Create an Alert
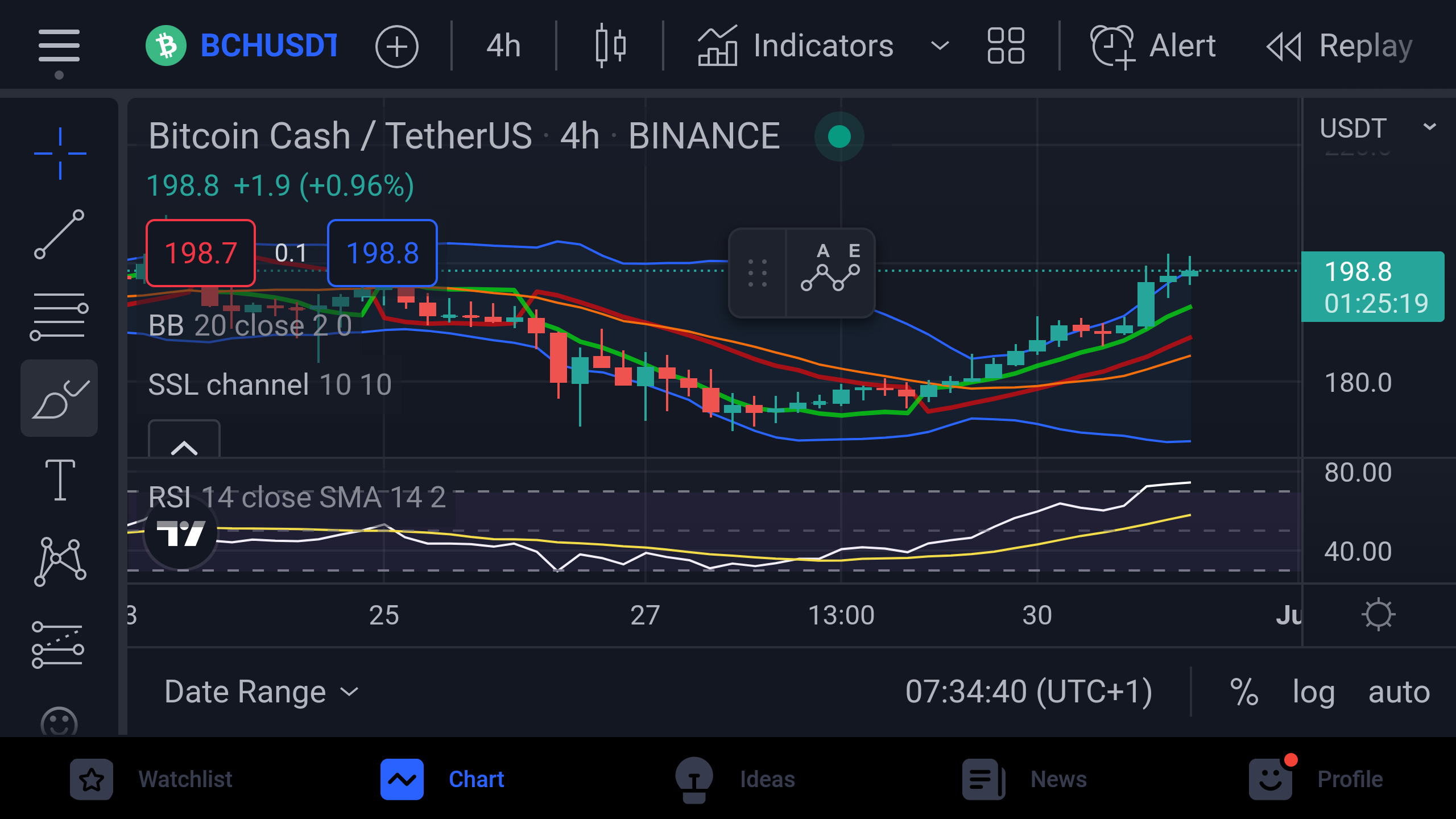1456x819 pixels. pyautogui.click(x=1153, y=45)
